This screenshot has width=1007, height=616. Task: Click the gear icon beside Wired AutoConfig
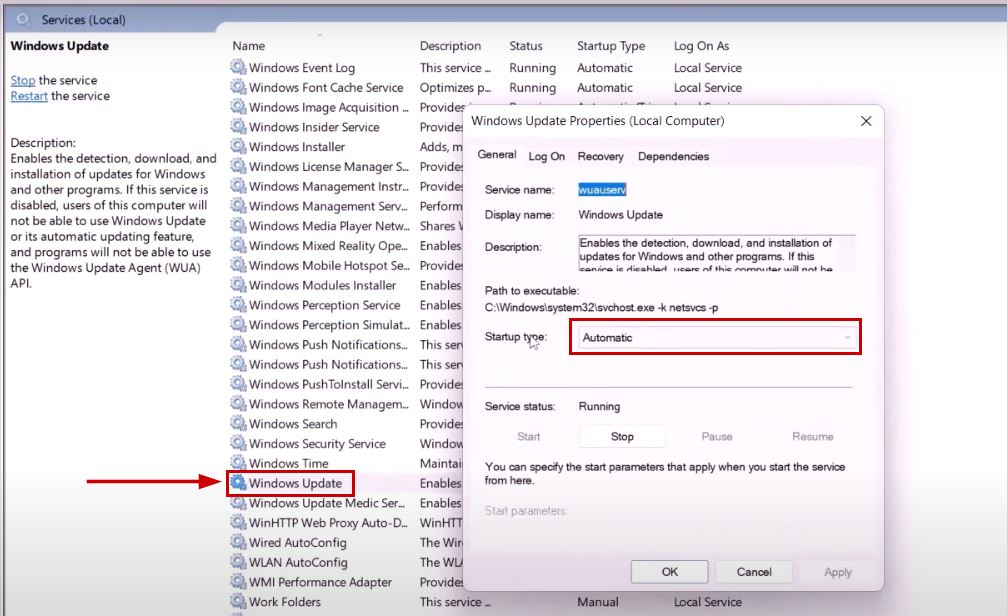(238, 542)
